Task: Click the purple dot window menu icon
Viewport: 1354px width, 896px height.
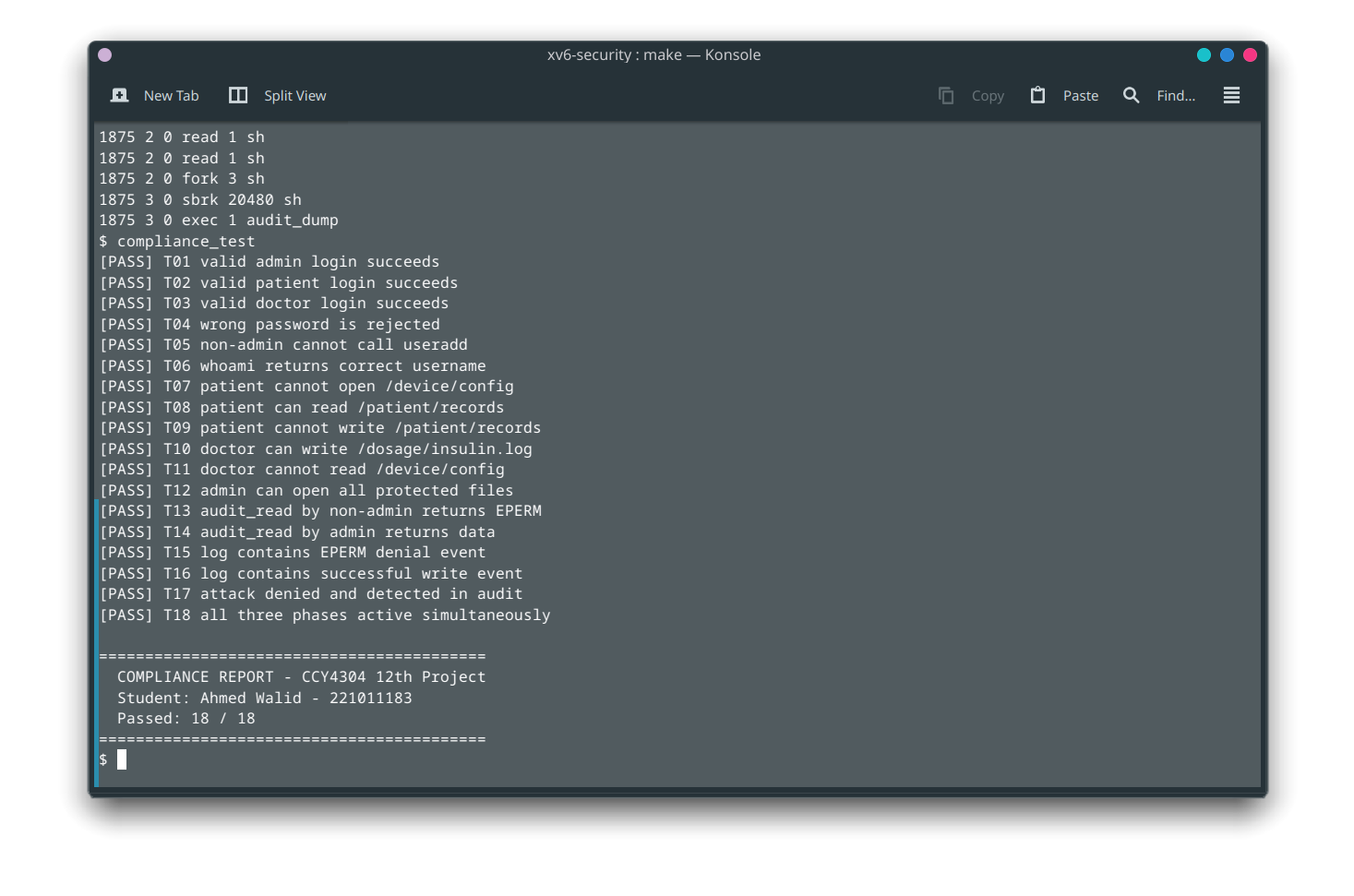Action: (105, 55)
